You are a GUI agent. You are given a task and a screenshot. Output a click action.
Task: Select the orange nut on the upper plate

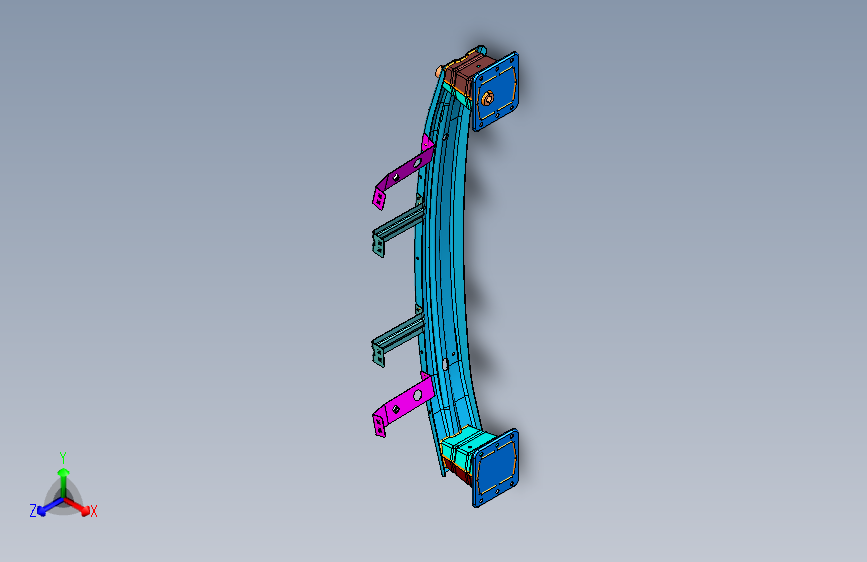[x=487, y=98]
